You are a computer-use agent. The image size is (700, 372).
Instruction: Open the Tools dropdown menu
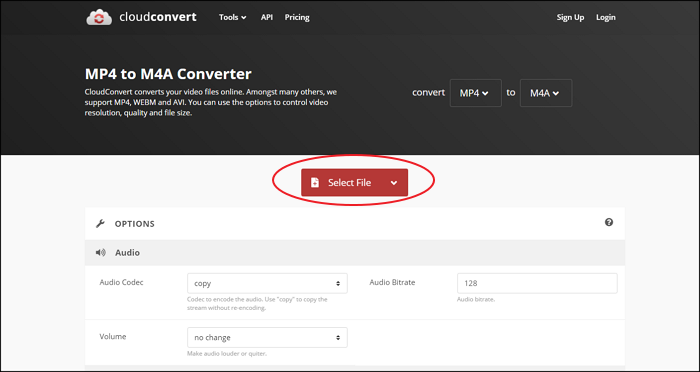click(x=232, y=17)
